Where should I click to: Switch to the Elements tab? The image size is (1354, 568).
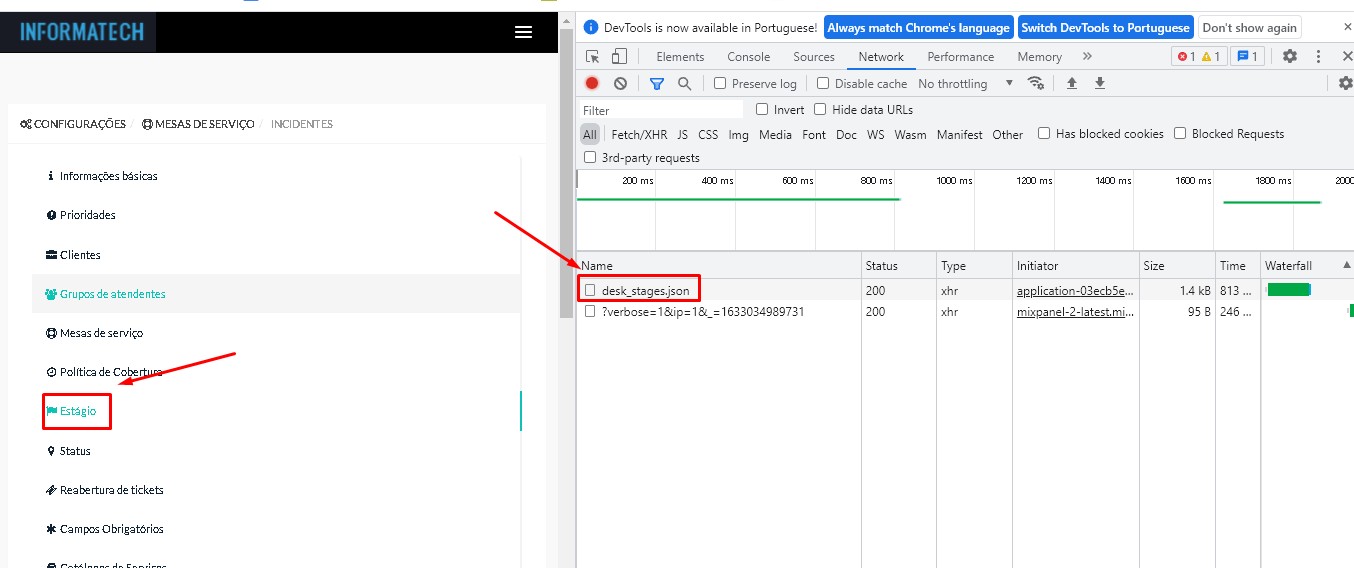680,57
